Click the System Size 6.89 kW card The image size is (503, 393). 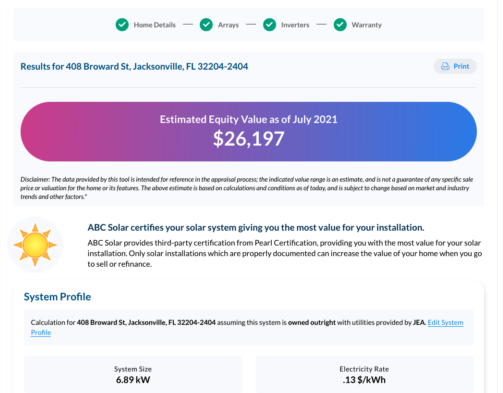(x=133, y=374)
